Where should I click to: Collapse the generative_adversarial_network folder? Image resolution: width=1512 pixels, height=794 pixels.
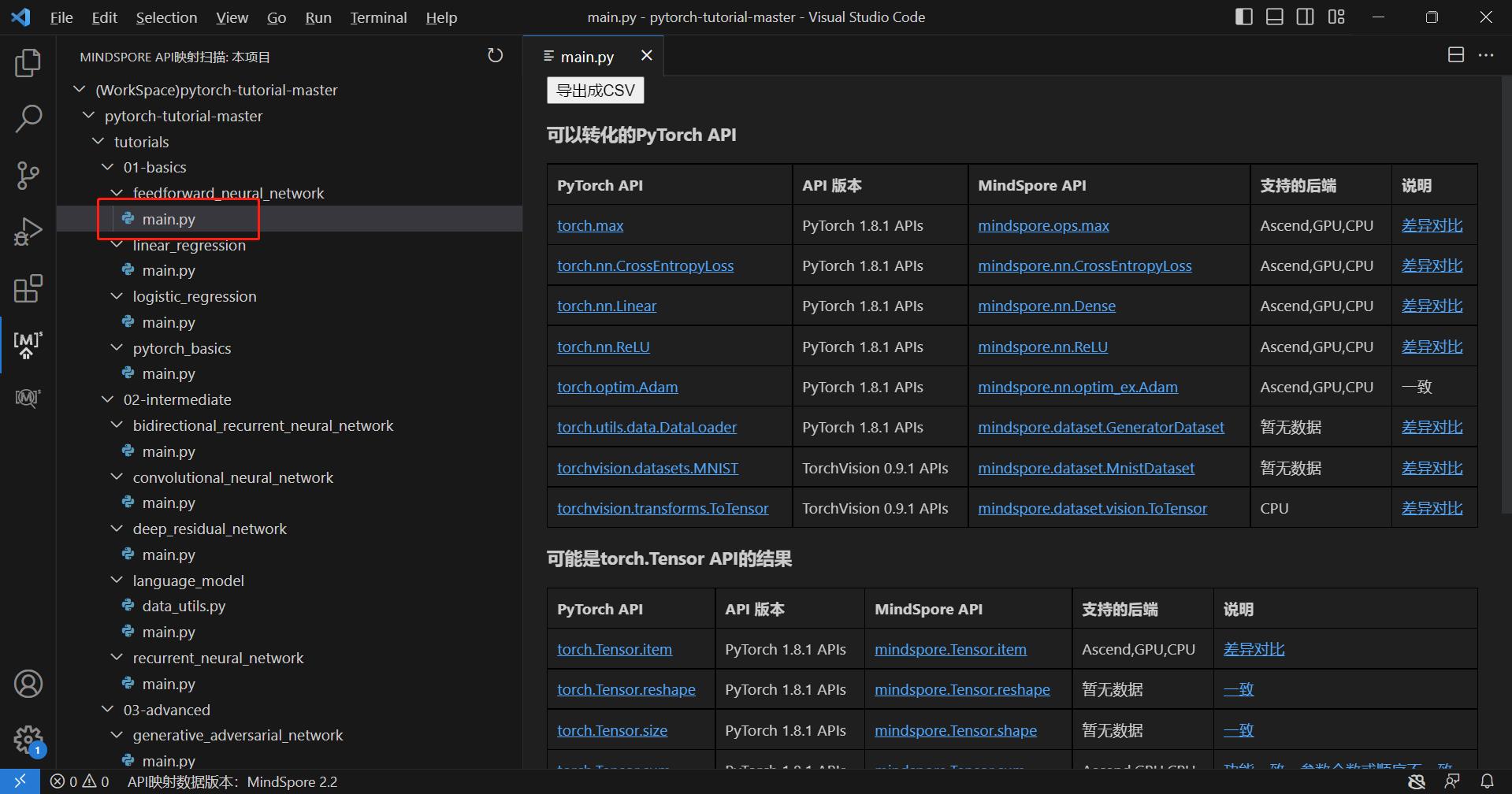[x=117, y=735]
